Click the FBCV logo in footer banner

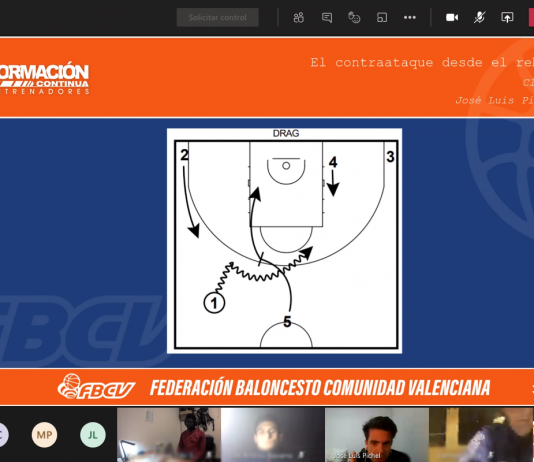pos(96,387)
